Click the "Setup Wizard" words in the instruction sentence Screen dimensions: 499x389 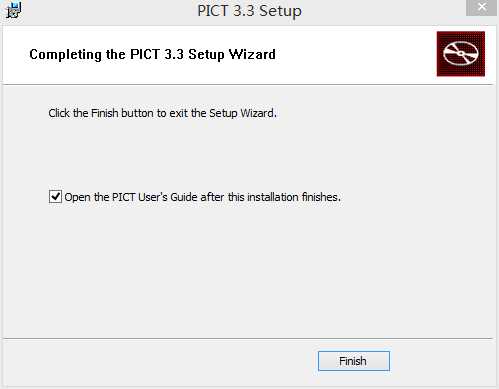click(243, 113)
